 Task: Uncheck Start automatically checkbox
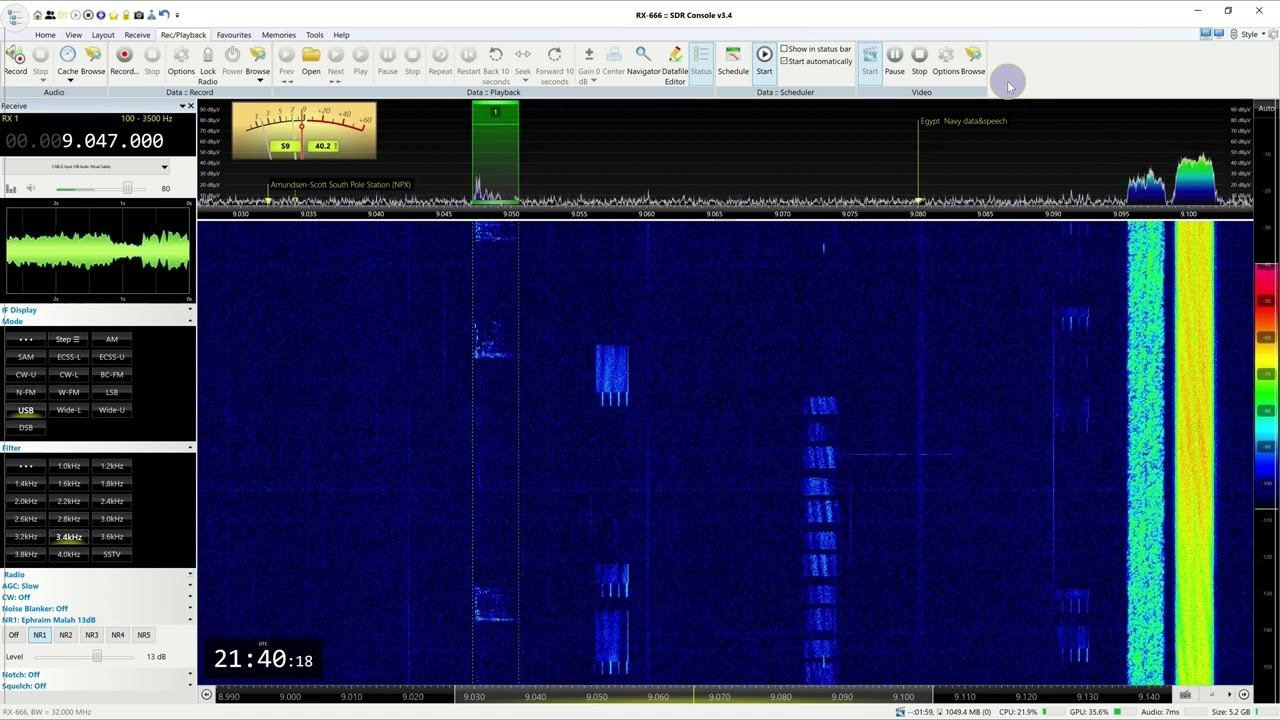(784, 61)
